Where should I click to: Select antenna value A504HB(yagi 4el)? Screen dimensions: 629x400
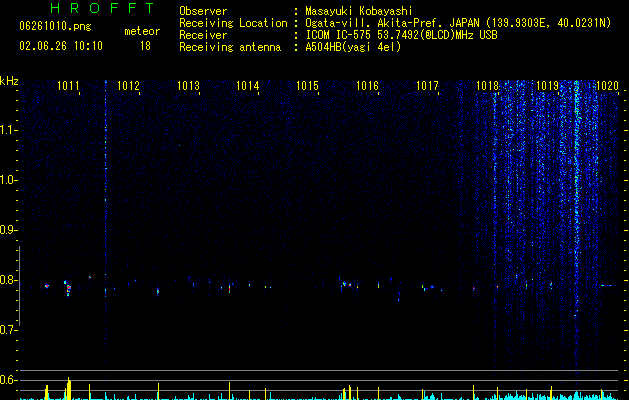pyautogui.click(x=353, y=47)
